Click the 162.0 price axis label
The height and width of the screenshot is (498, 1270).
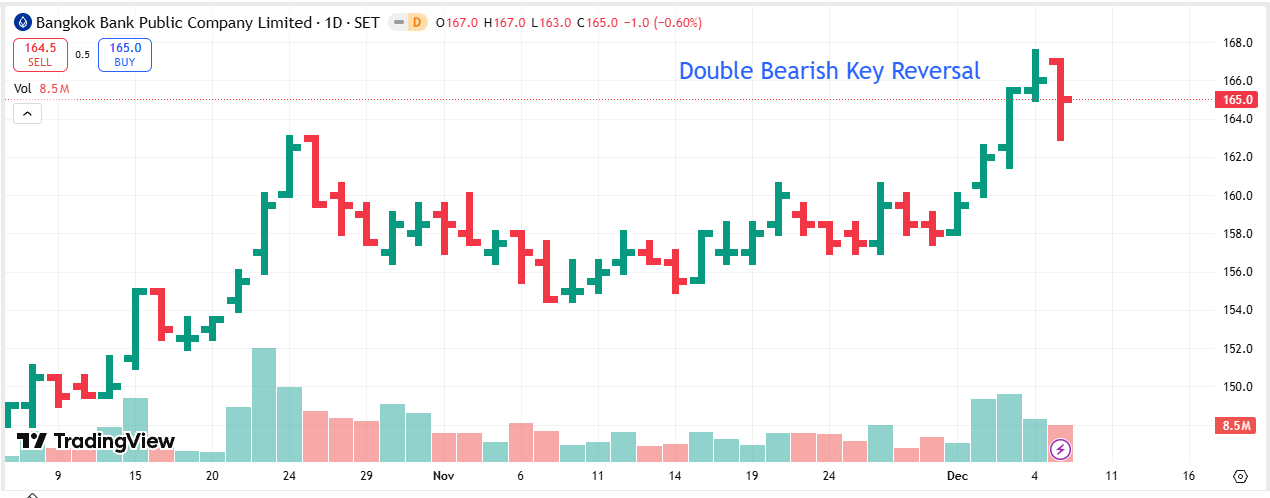(1238, 157)
